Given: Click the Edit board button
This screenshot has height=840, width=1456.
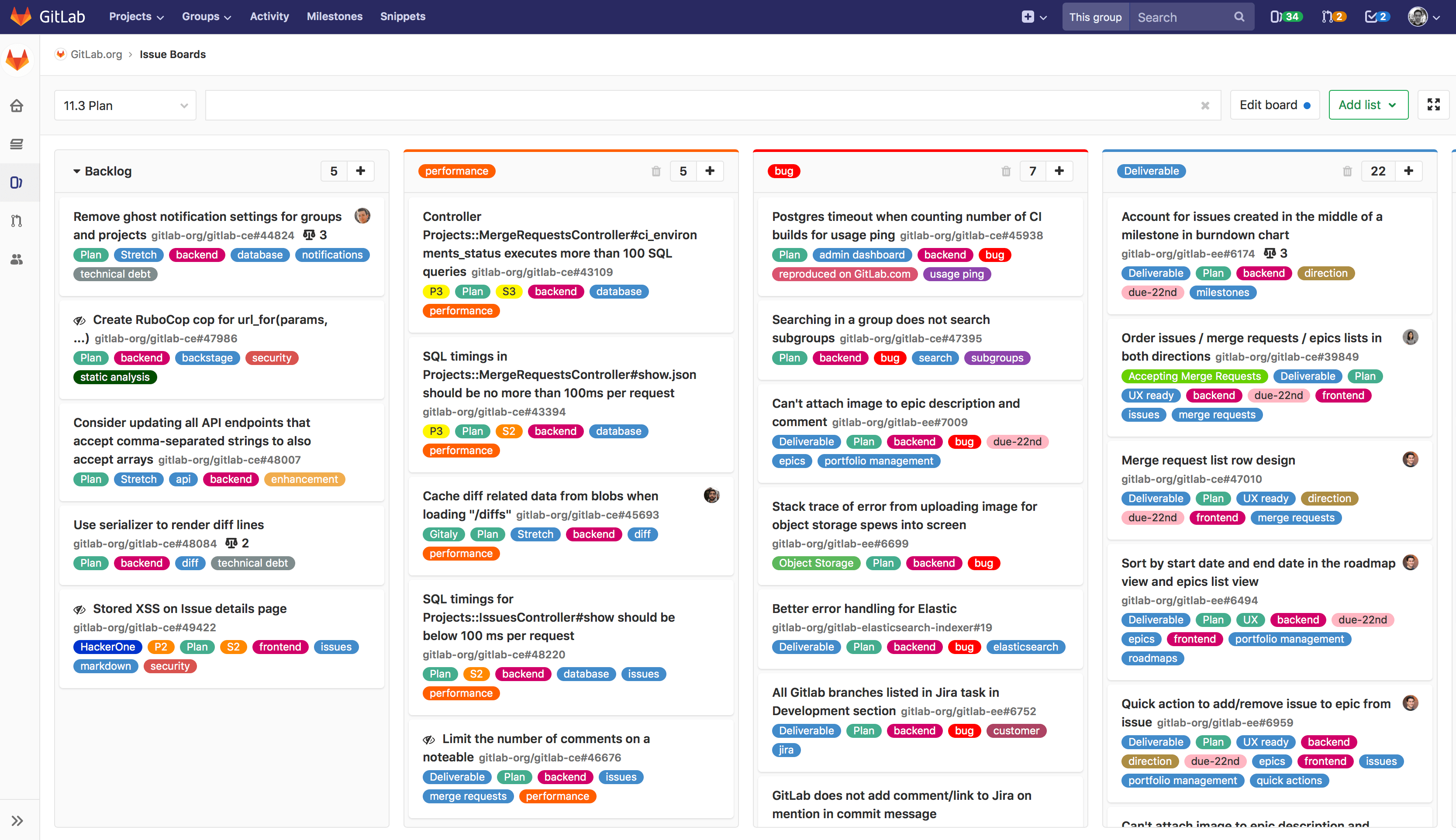Looking at the screenshot, I should point(1274,104).
